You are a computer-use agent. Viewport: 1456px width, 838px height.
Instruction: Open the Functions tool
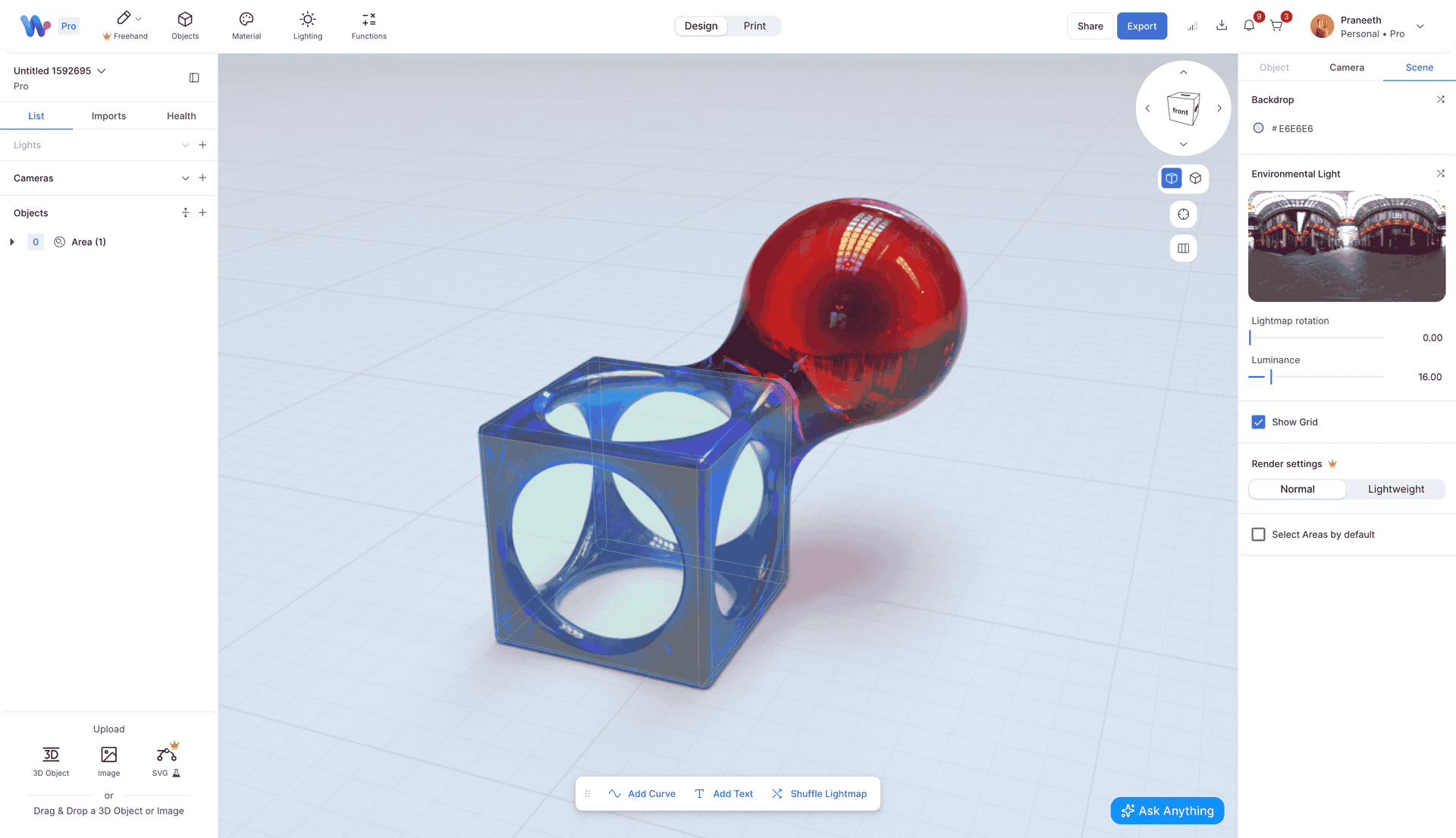coord(369,25)
